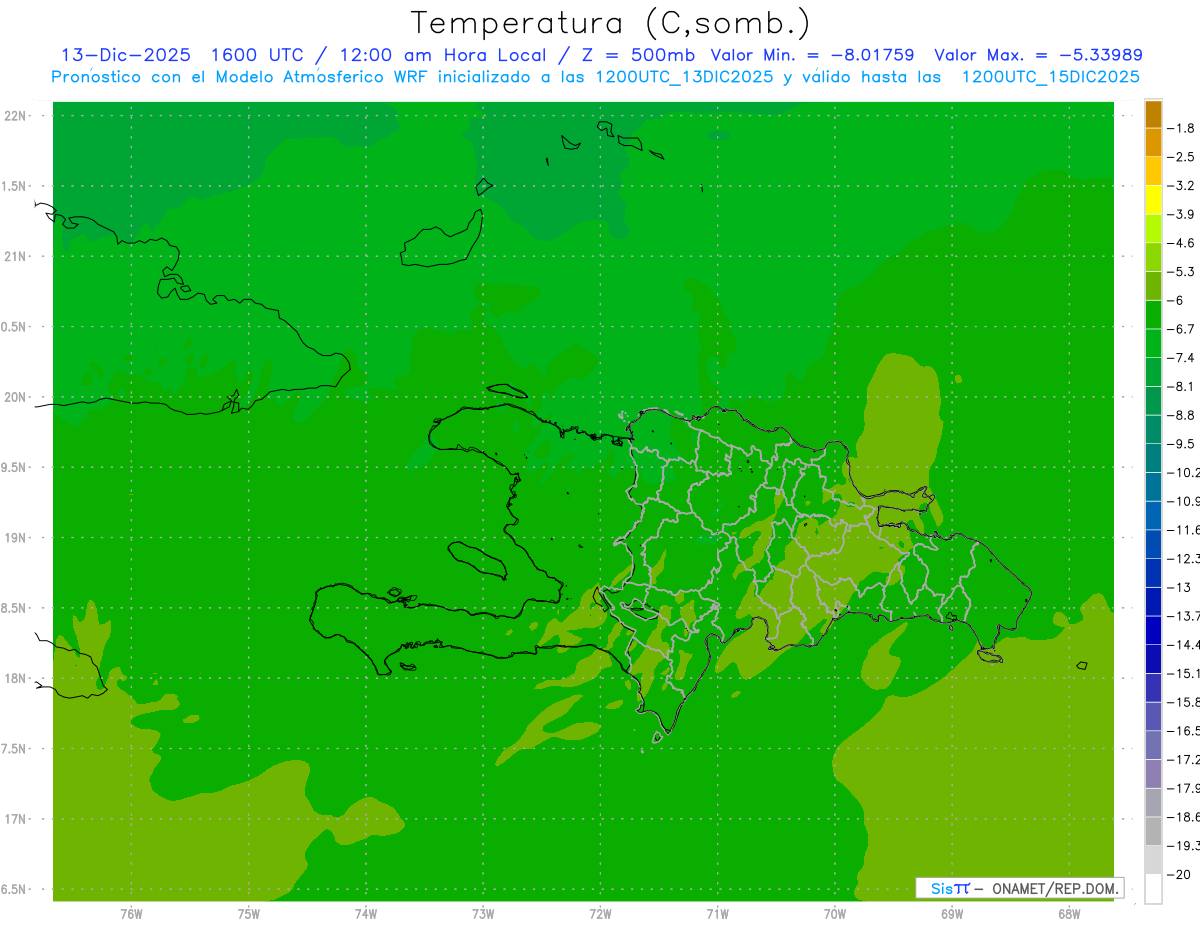Click the '-16.5' colorbar label
The height and width of the screenshot is (927, 1200).
(1183, 731)
